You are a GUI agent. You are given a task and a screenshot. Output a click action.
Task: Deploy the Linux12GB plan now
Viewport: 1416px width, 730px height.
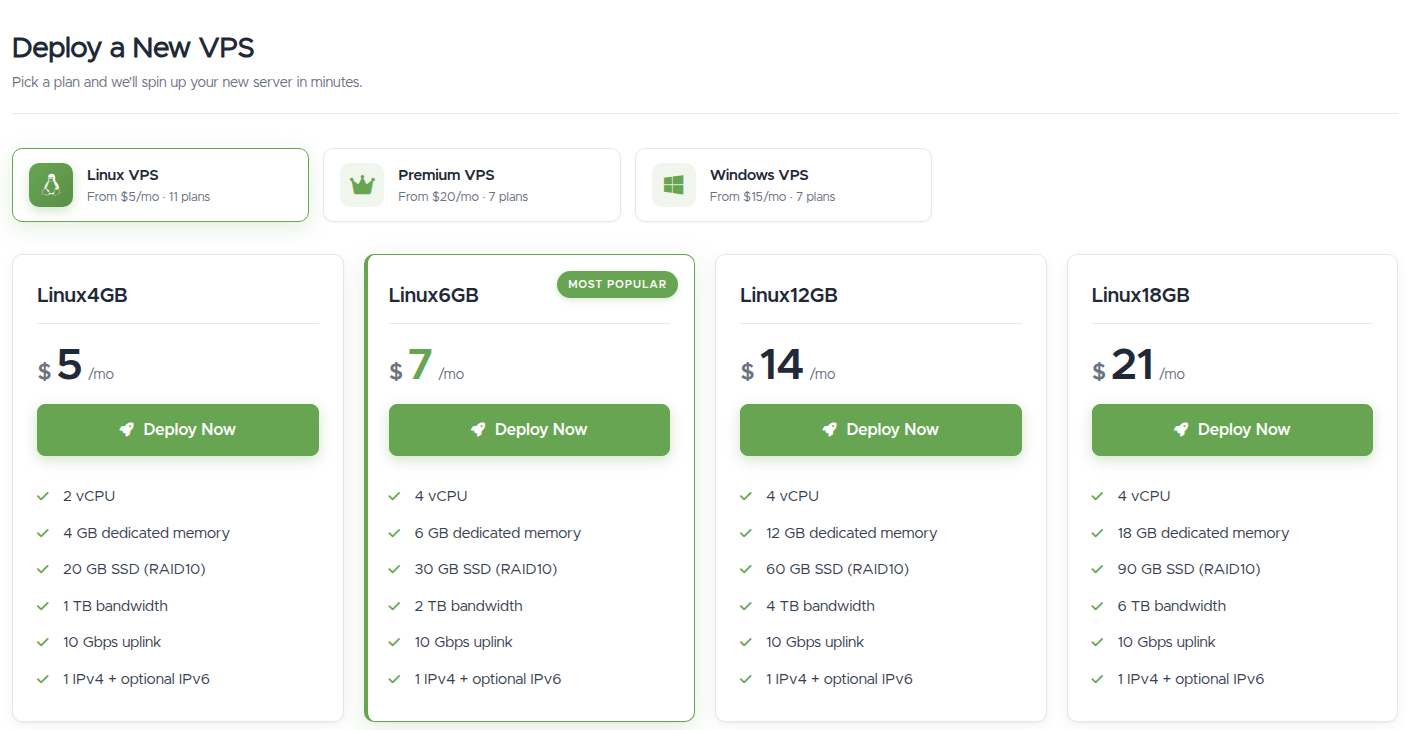click(x=881, y=430)
